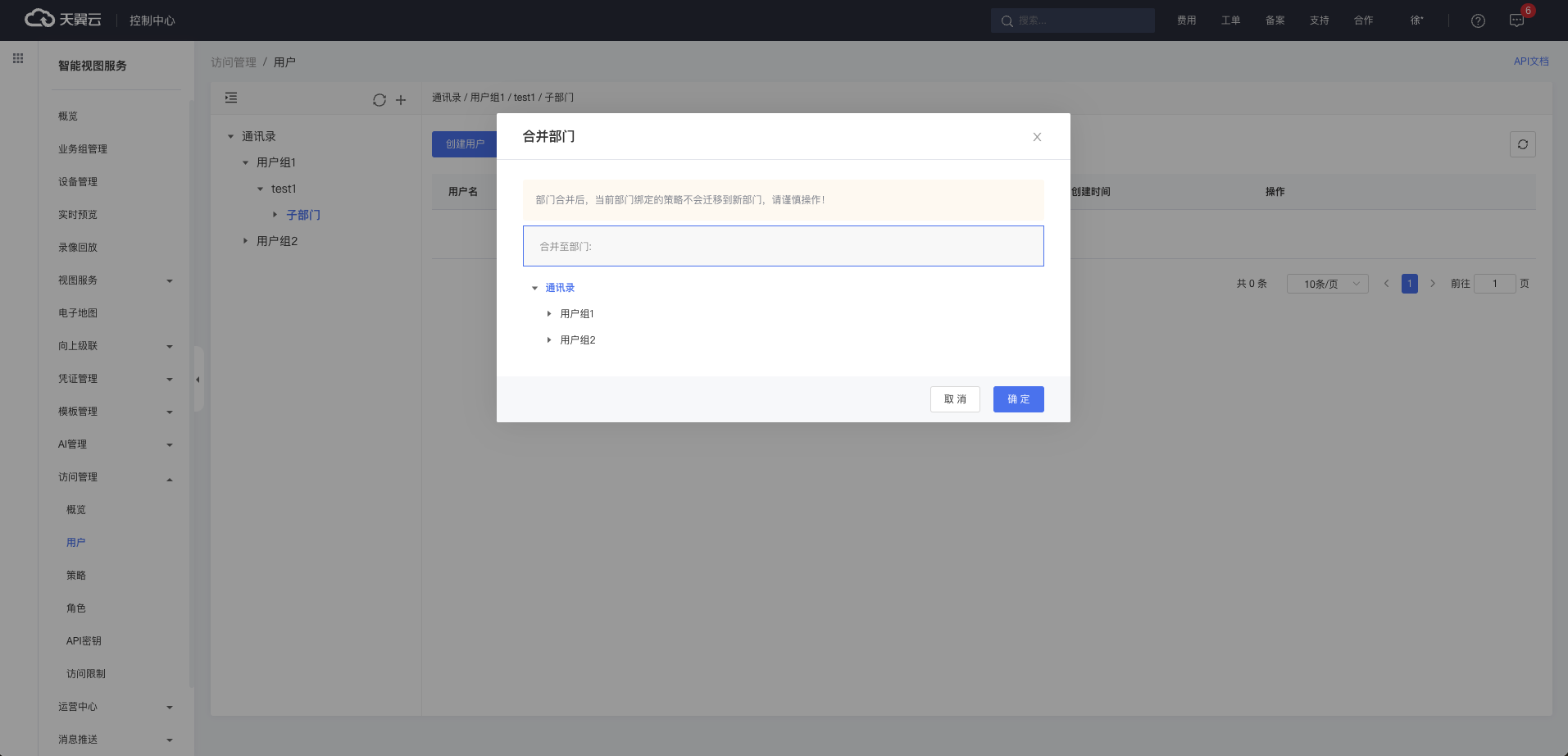Toggle the tree collapse indent icon
The height and width of the screenshot is (756, 1568).
click(x=231, y=98)
